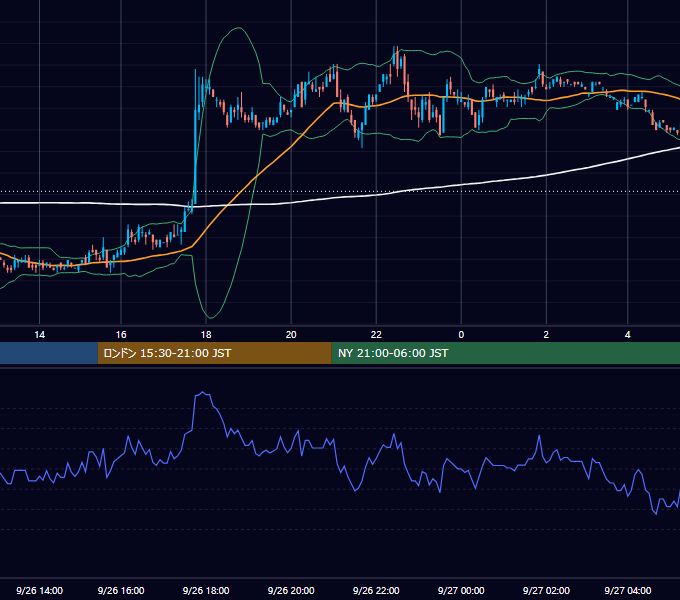Click hour label 18 on upper axis

point(206,335)
